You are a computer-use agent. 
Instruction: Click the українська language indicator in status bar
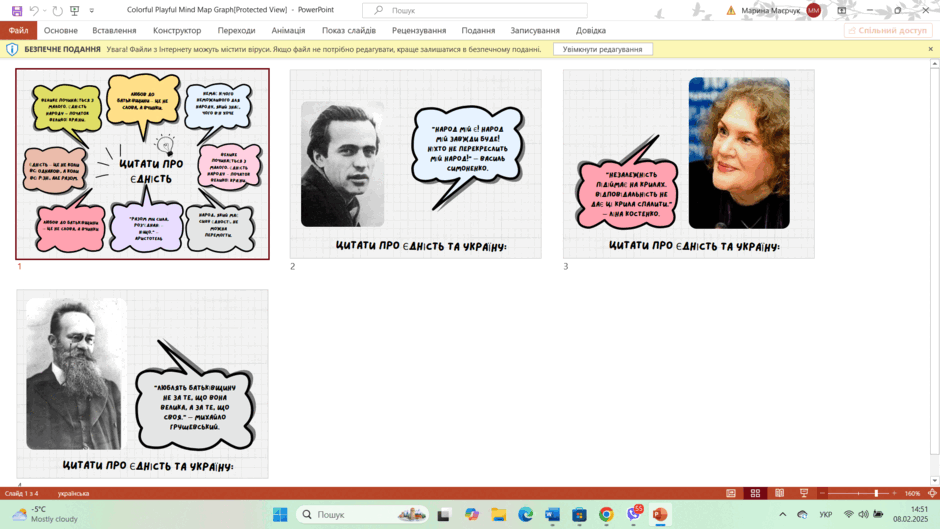pos(73,494)
